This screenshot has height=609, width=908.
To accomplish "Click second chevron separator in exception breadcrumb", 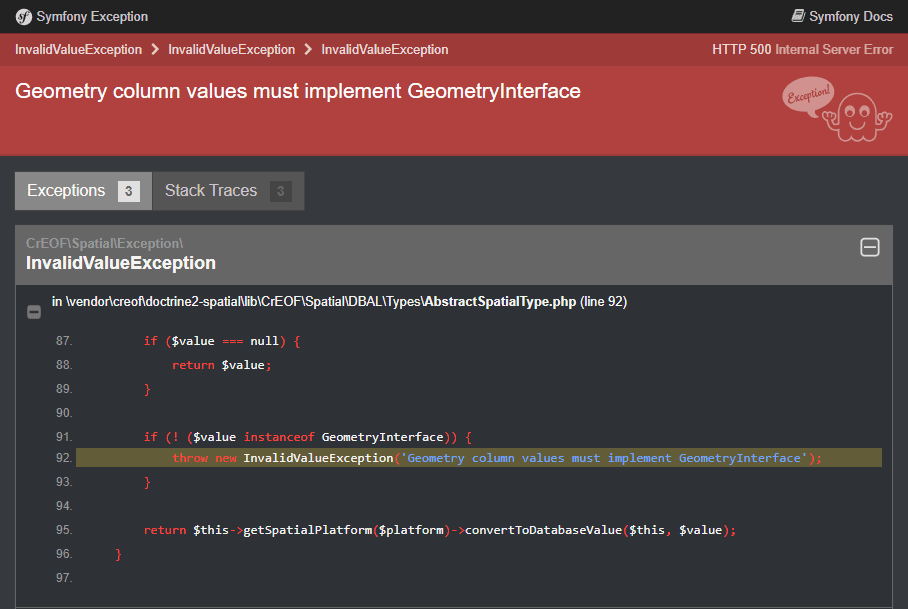I will [x=308, y=49].
